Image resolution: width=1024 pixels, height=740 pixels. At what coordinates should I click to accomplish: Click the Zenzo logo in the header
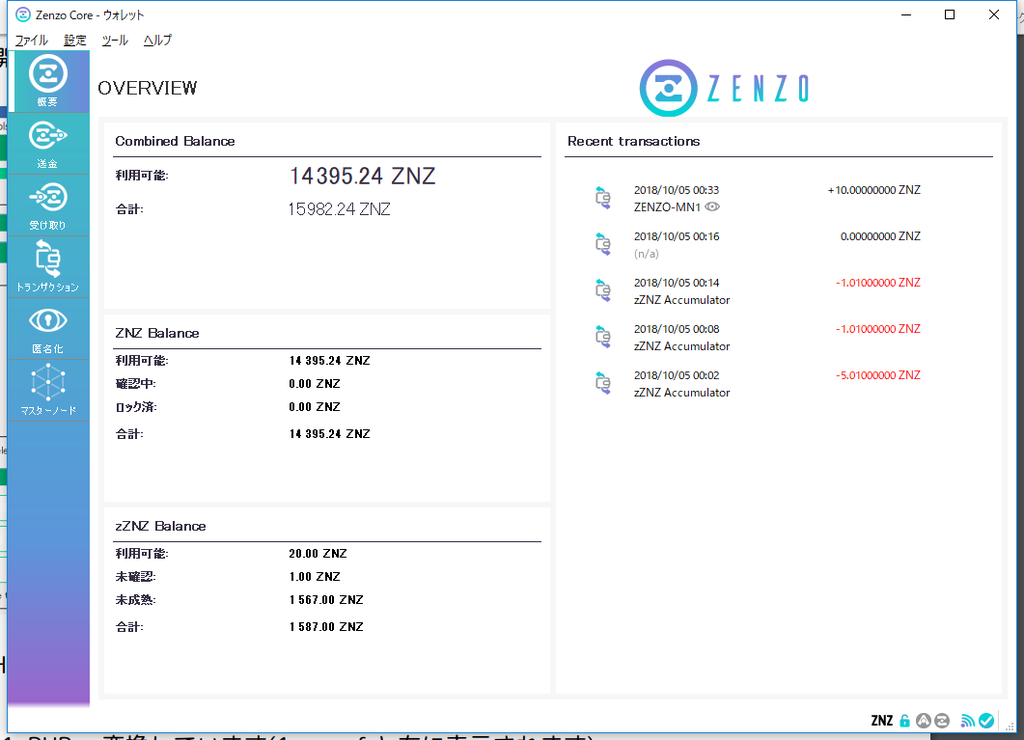[x=725, y=88]
